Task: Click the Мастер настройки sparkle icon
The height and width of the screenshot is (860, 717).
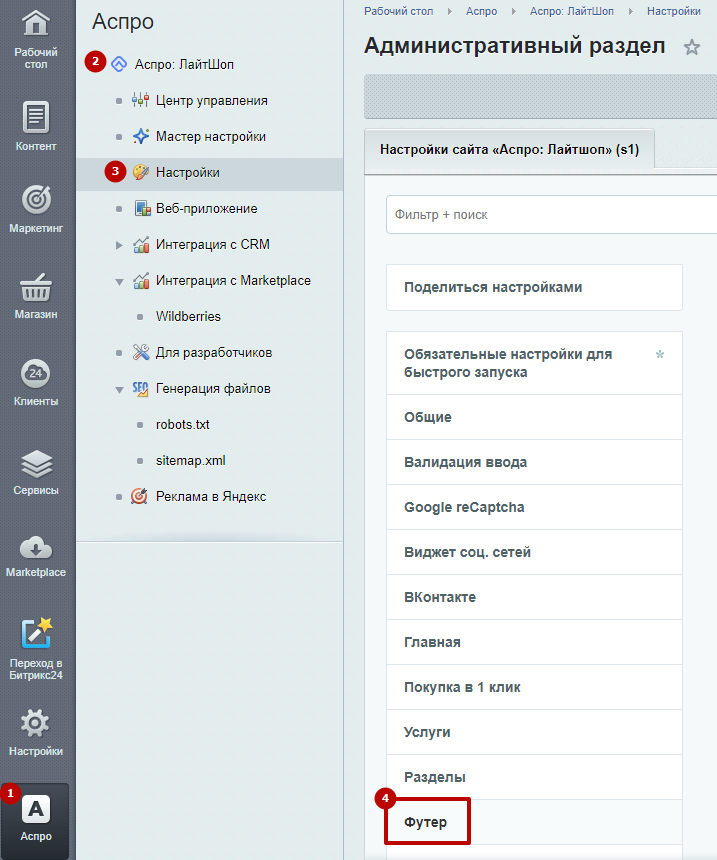Action: pyautogui.click(x=140, y=137)
